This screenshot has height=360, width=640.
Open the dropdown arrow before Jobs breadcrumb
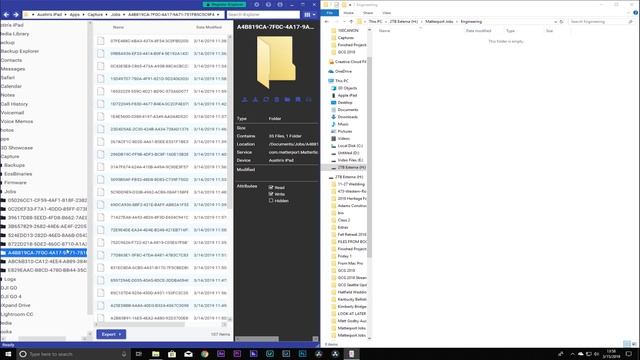click(107, 15)
